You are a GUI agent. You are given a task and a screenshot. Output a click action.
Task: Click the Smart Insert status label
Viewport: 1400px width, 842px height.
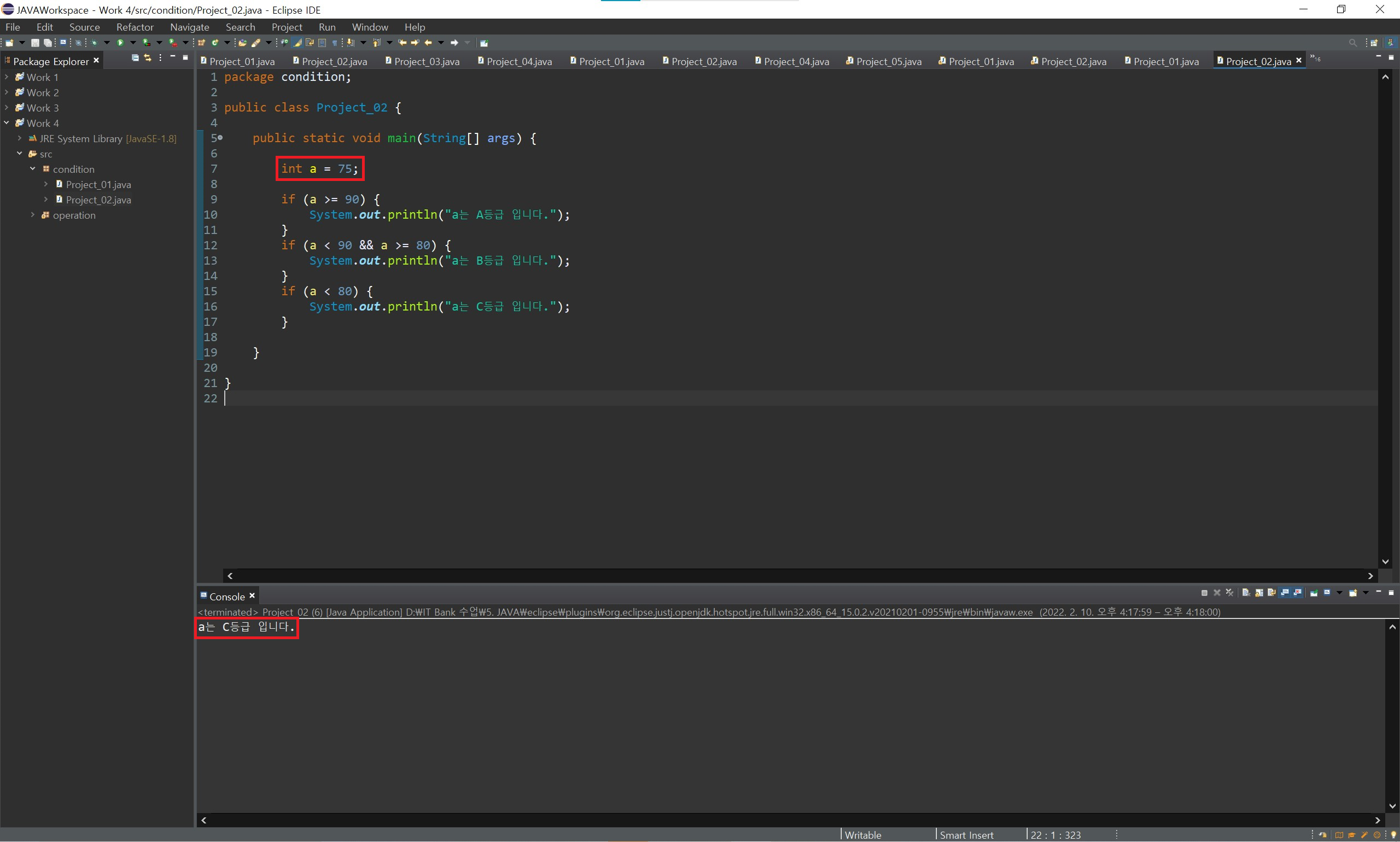point(966,835)
